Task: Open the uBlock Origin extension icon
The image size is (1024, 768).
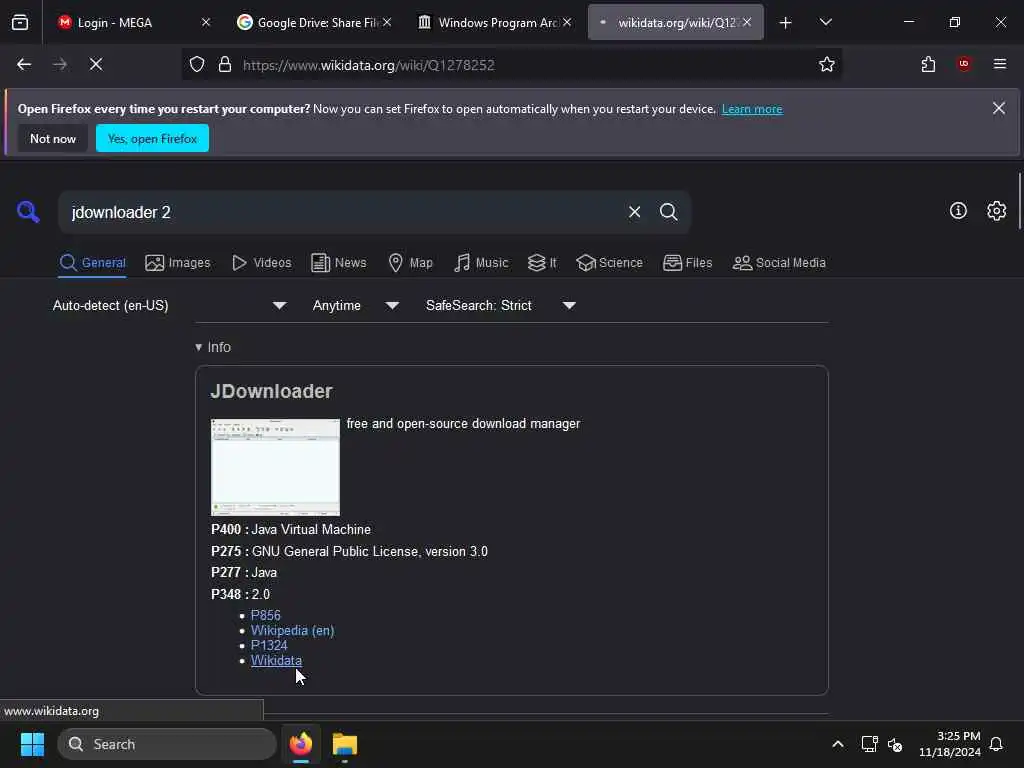Action: [964, 64]
